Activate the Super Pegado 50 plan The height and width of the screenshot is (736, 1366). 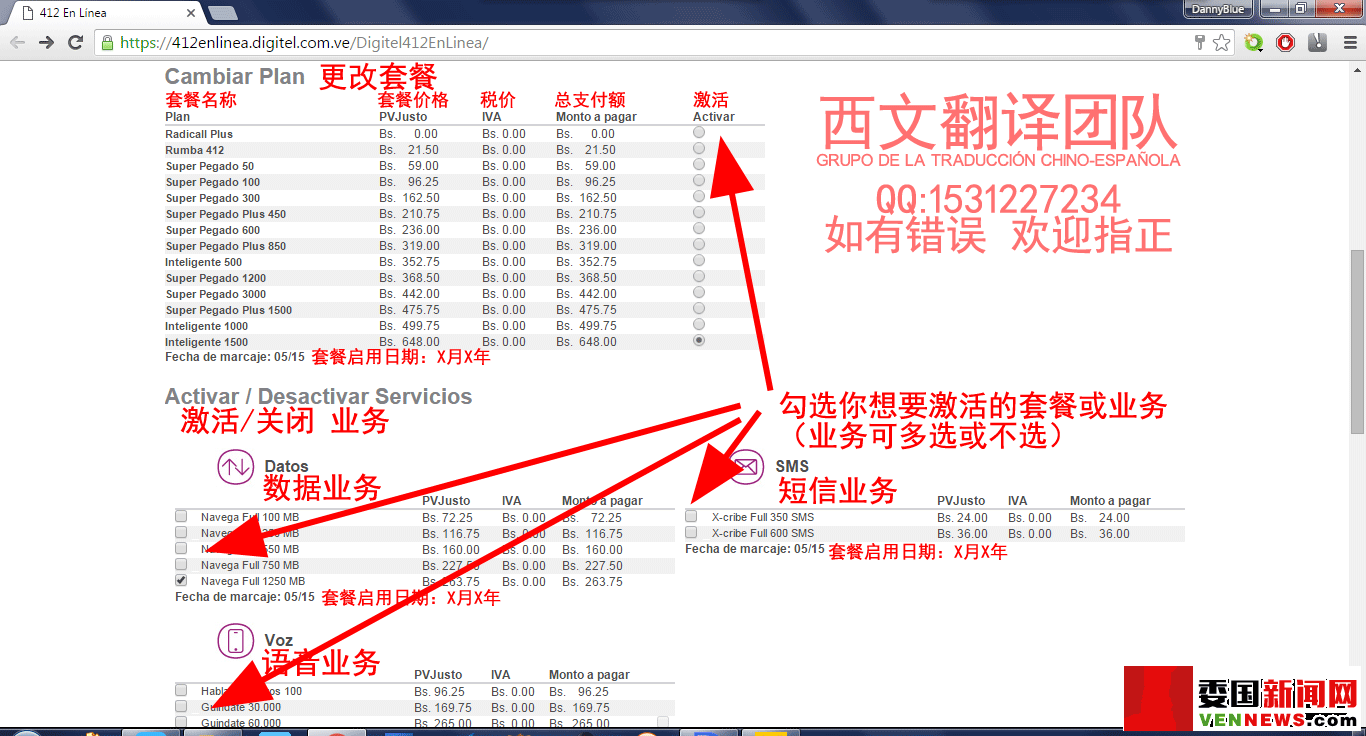click(699, 165)
